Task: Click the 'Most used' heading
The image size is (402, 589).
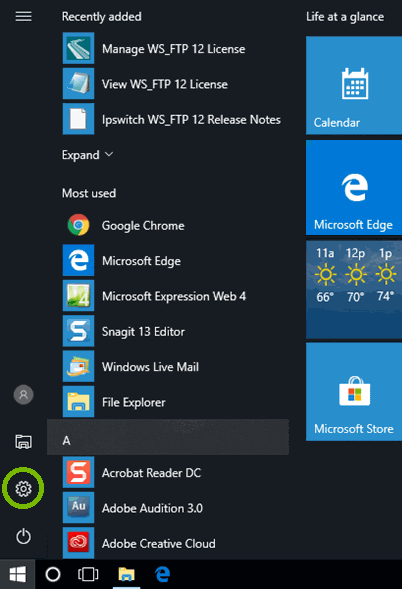Action: [x=89, y=193]
